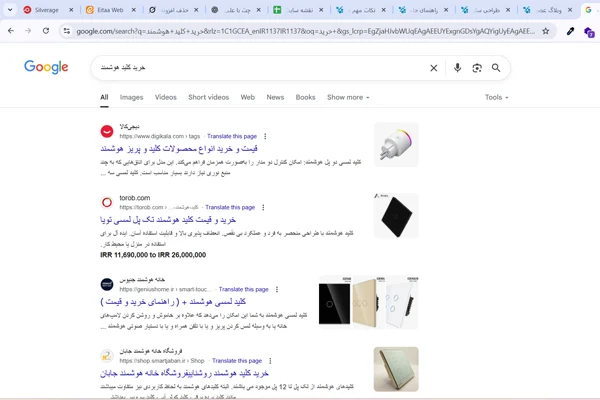Translate the digikala.com result page
Image resolution: width=600 pixels, height=400 pixels.
point(232,136)
